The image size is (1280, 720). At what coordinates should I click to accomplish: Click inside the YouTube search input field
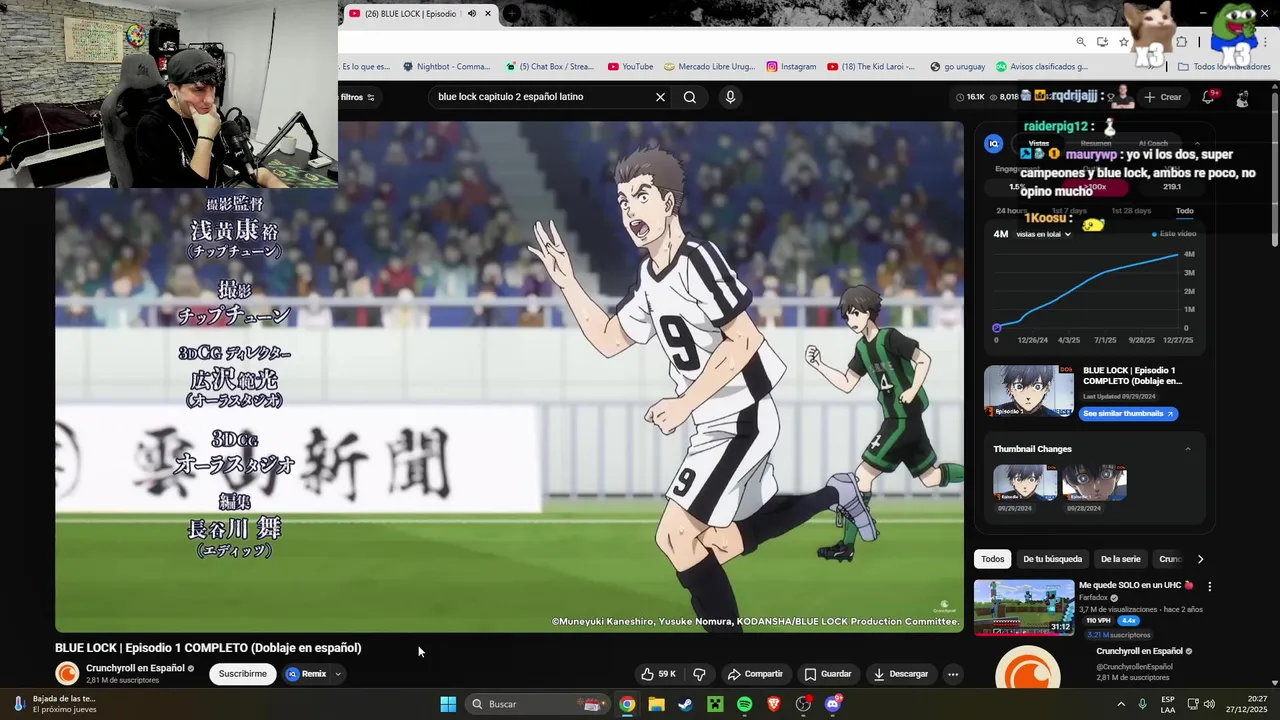pos(540,97)
